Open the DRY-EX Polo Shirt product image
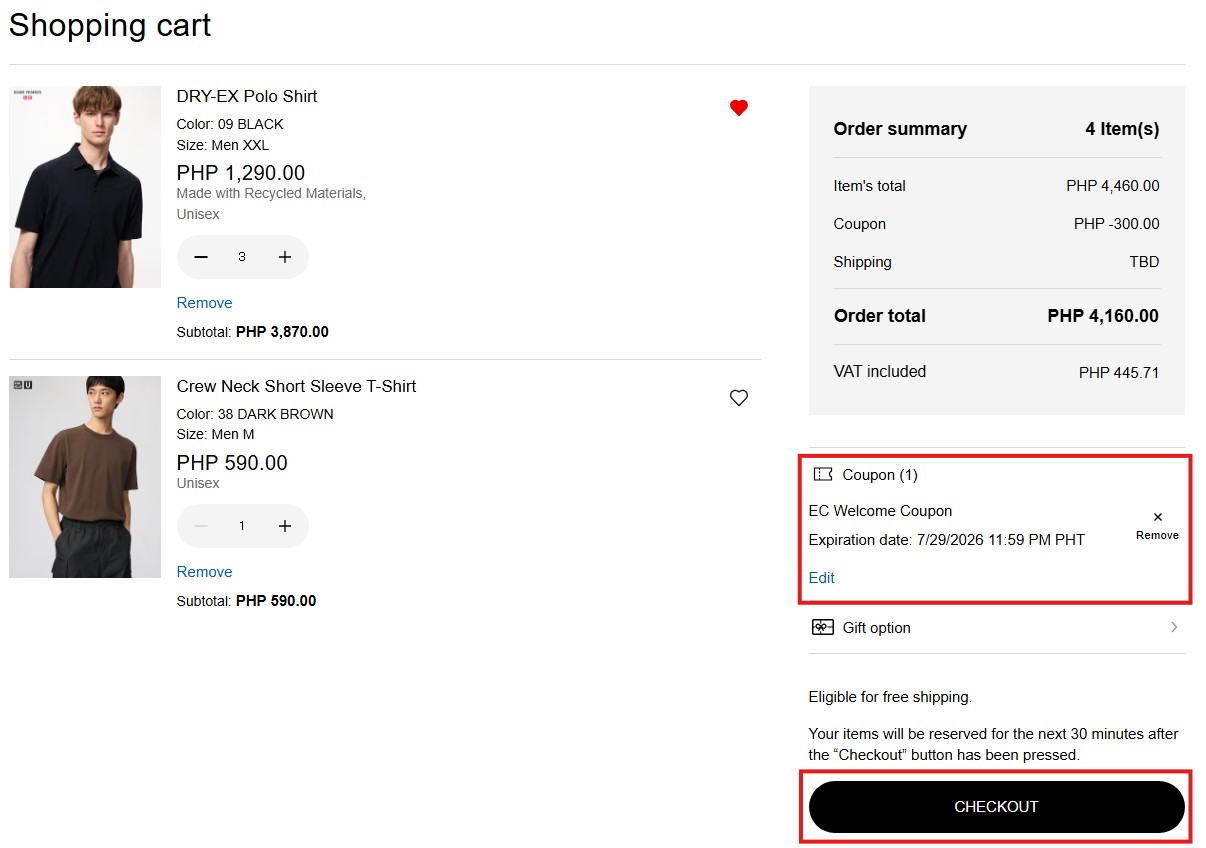 click(x=85, y=187)
